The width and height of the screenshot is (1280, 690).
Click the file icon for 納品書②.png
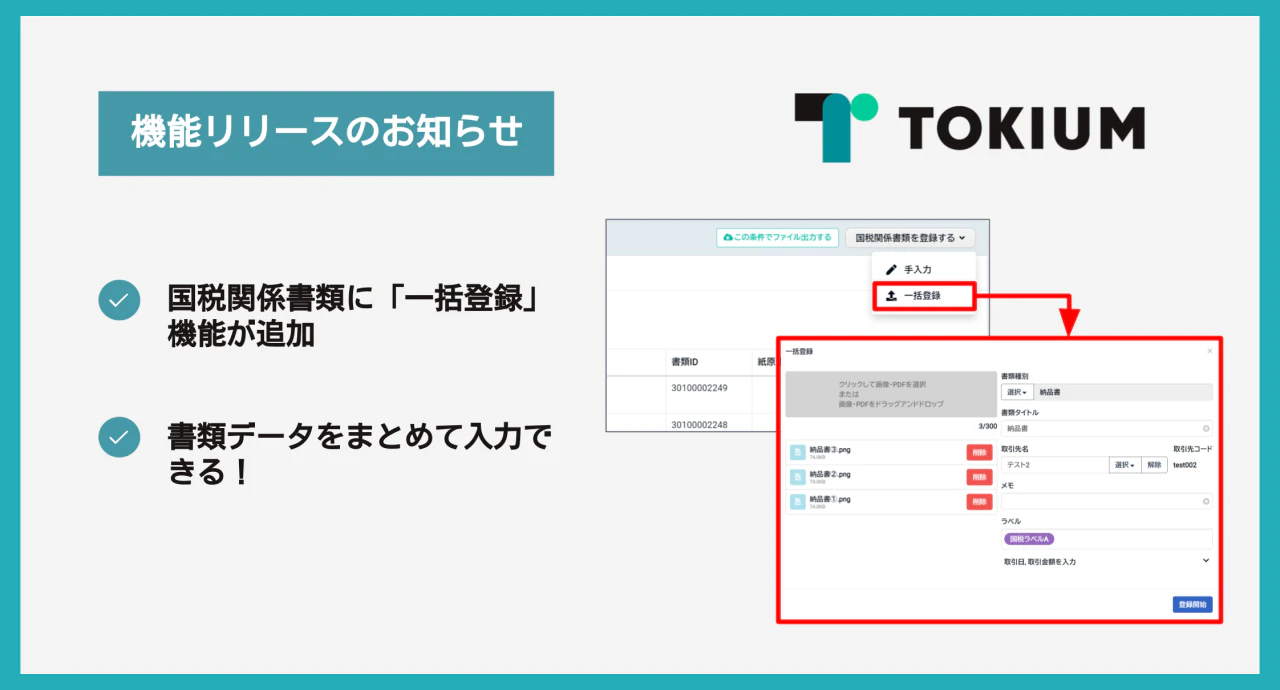point(798,477)
